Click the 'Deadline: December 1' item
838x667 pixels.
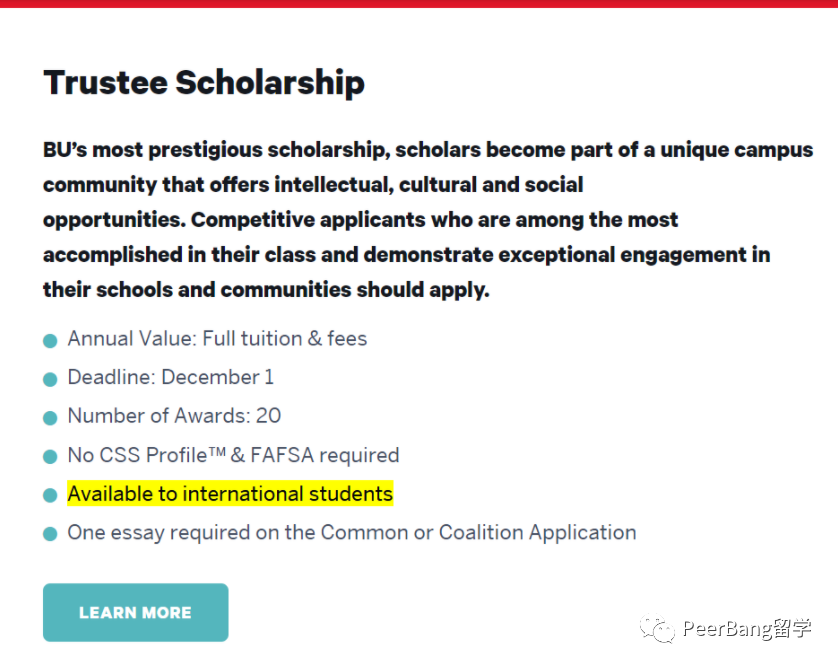tap(170, 377)
